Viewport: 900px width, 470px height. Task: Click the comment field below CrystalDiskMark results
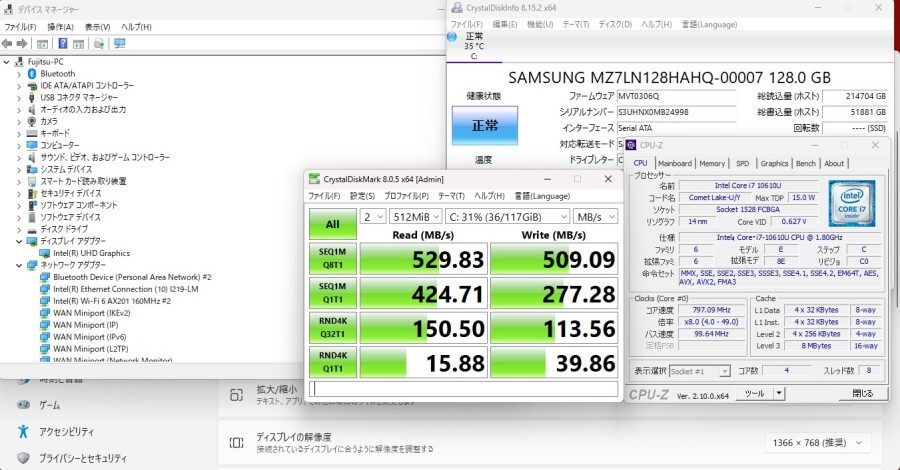(464, 389)
